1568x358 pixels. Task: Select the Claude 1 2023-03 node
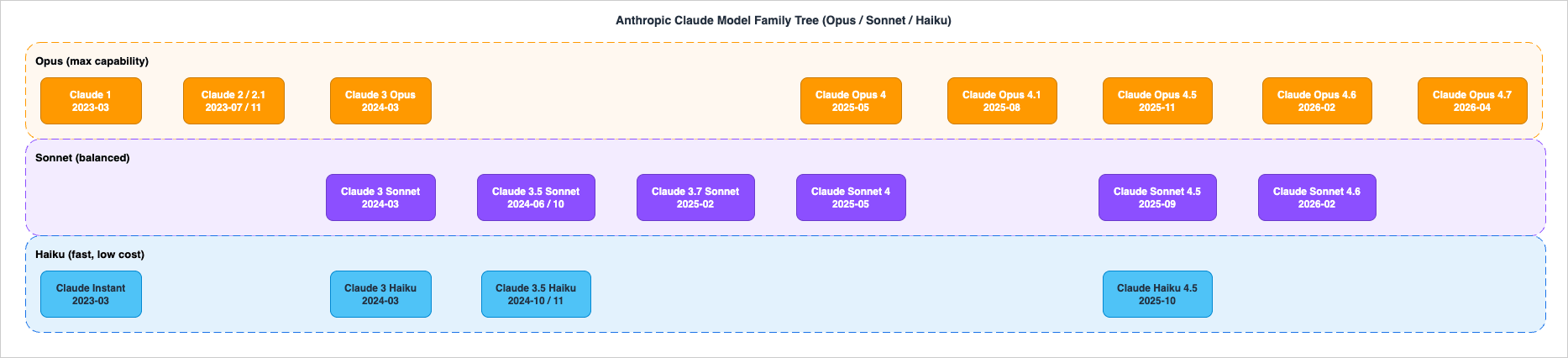tap(91, 101)
